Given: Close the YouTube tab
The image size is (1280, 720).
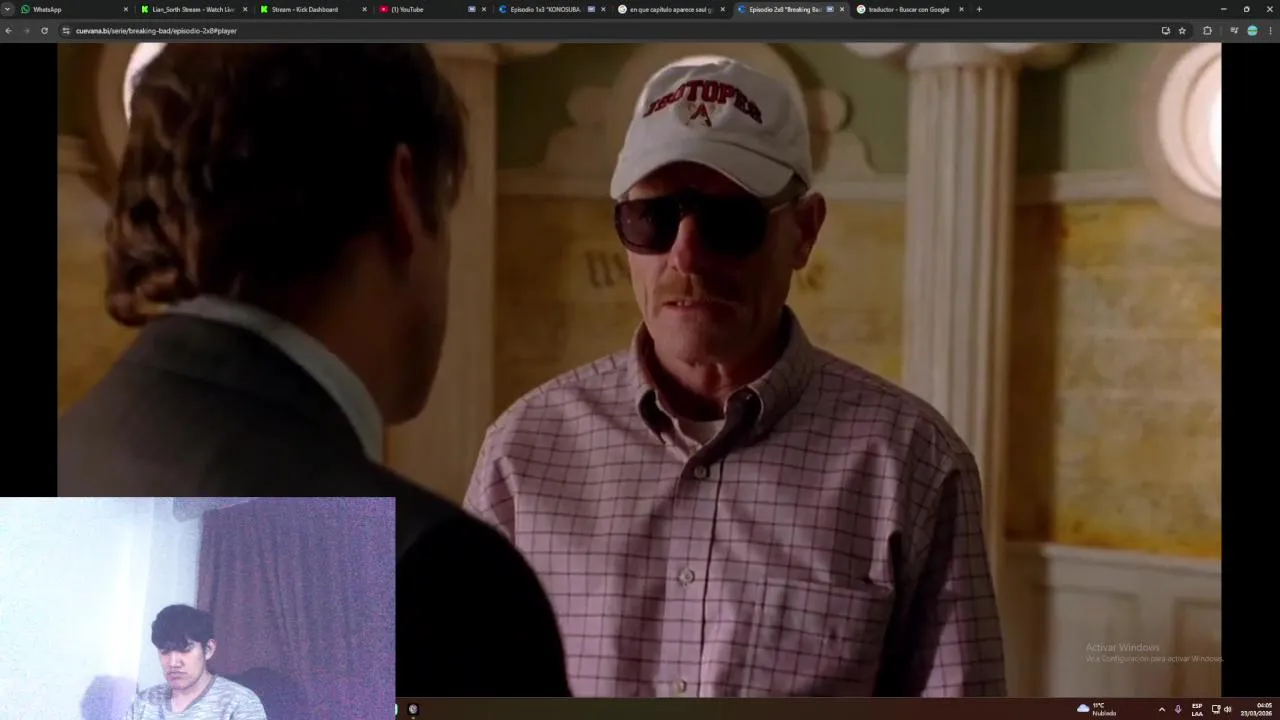Looking at the screenshot, I should tap(484, 9).
